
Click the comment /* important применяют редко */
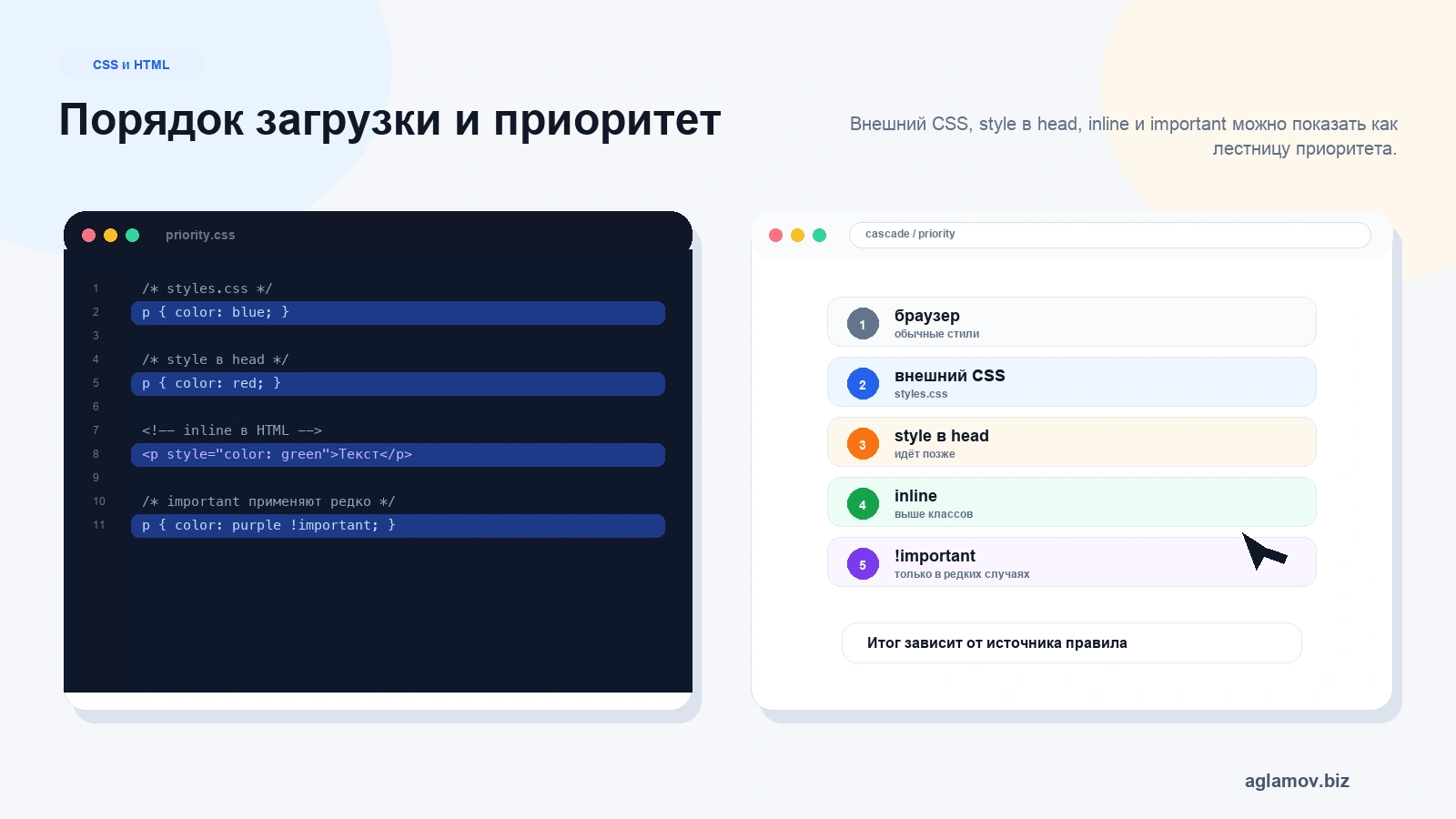268,501
